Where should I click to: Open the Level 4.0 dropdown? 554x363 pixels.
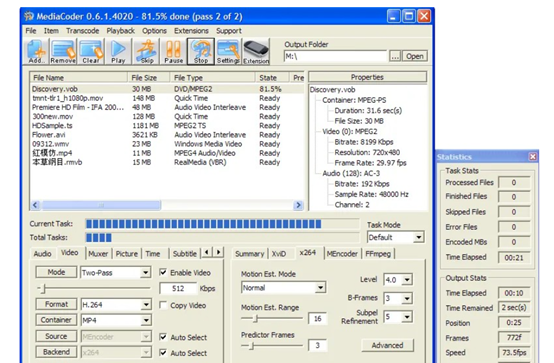pos(407,280)
